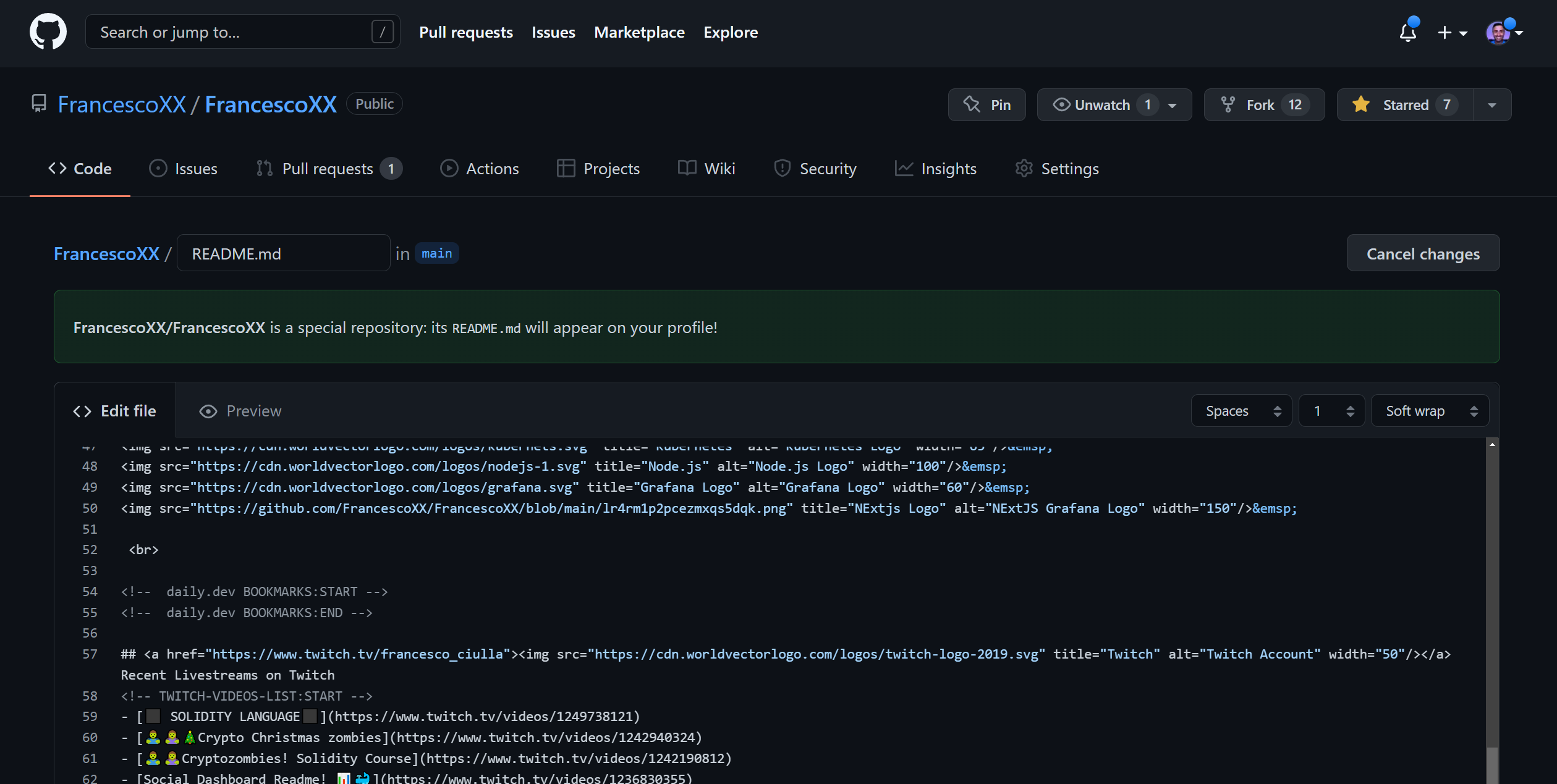Screen dimensions: 1557x784
Task: Switch to Preview tab
Action: click(x=240, y=411)
